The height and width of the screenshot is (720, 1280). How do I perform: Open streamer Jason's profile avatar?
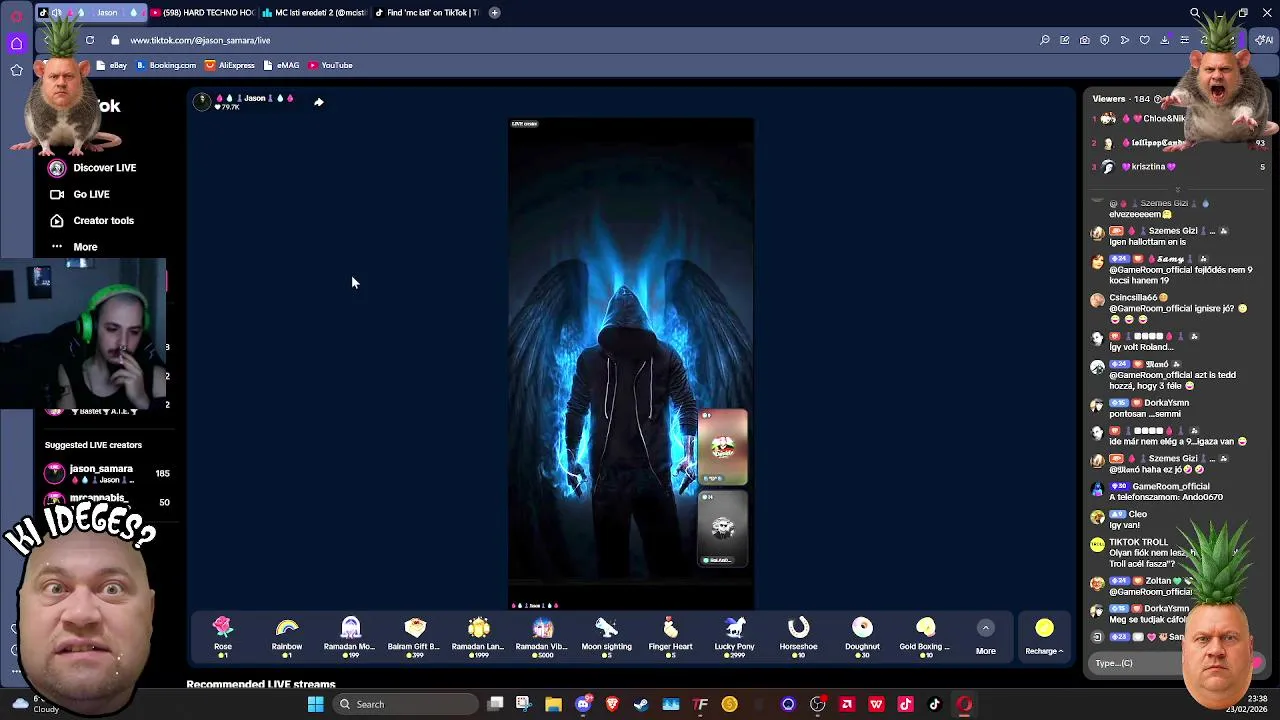click(202, 100)
